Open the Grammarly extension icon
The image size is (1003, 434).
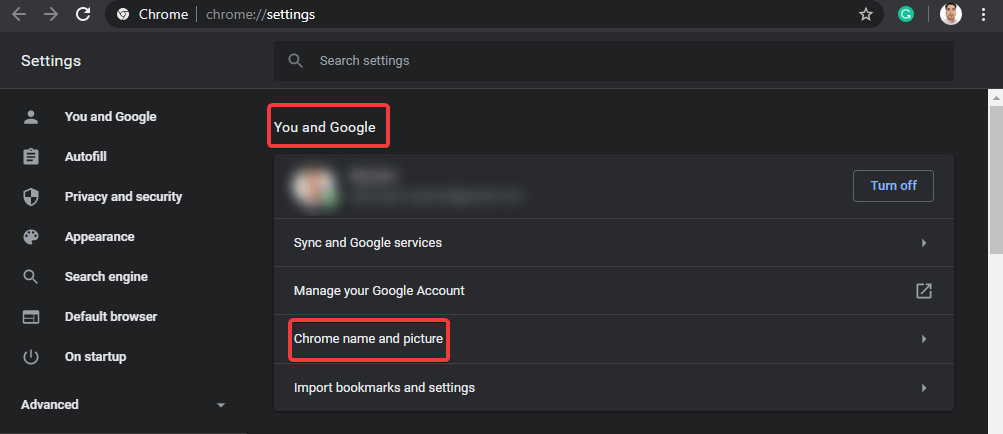tap(906, 15)
